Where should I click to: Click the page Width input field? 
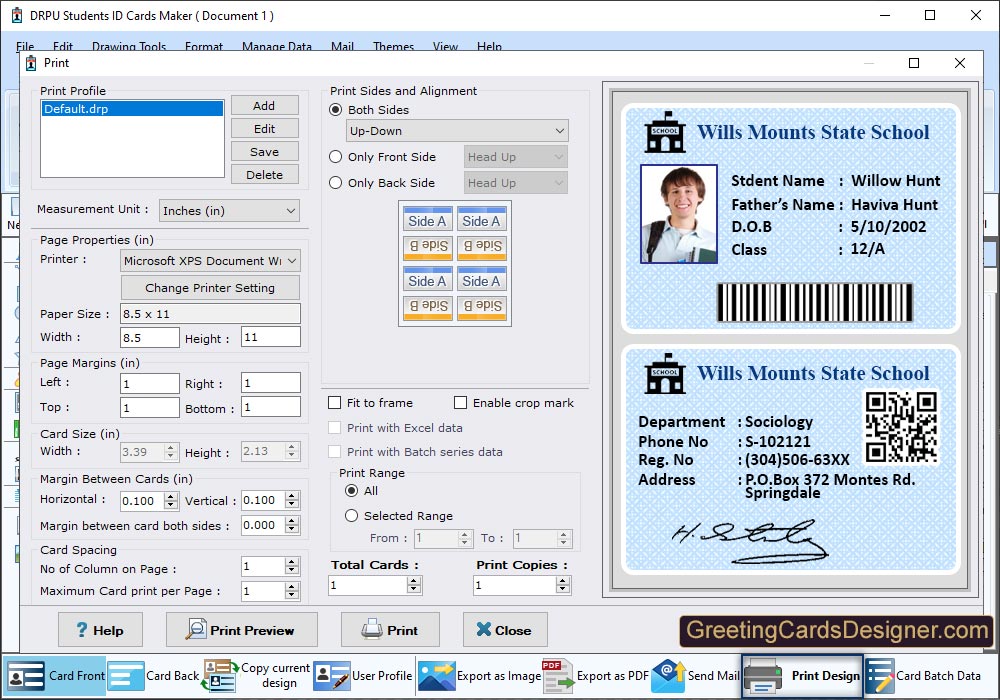(150, 338)
